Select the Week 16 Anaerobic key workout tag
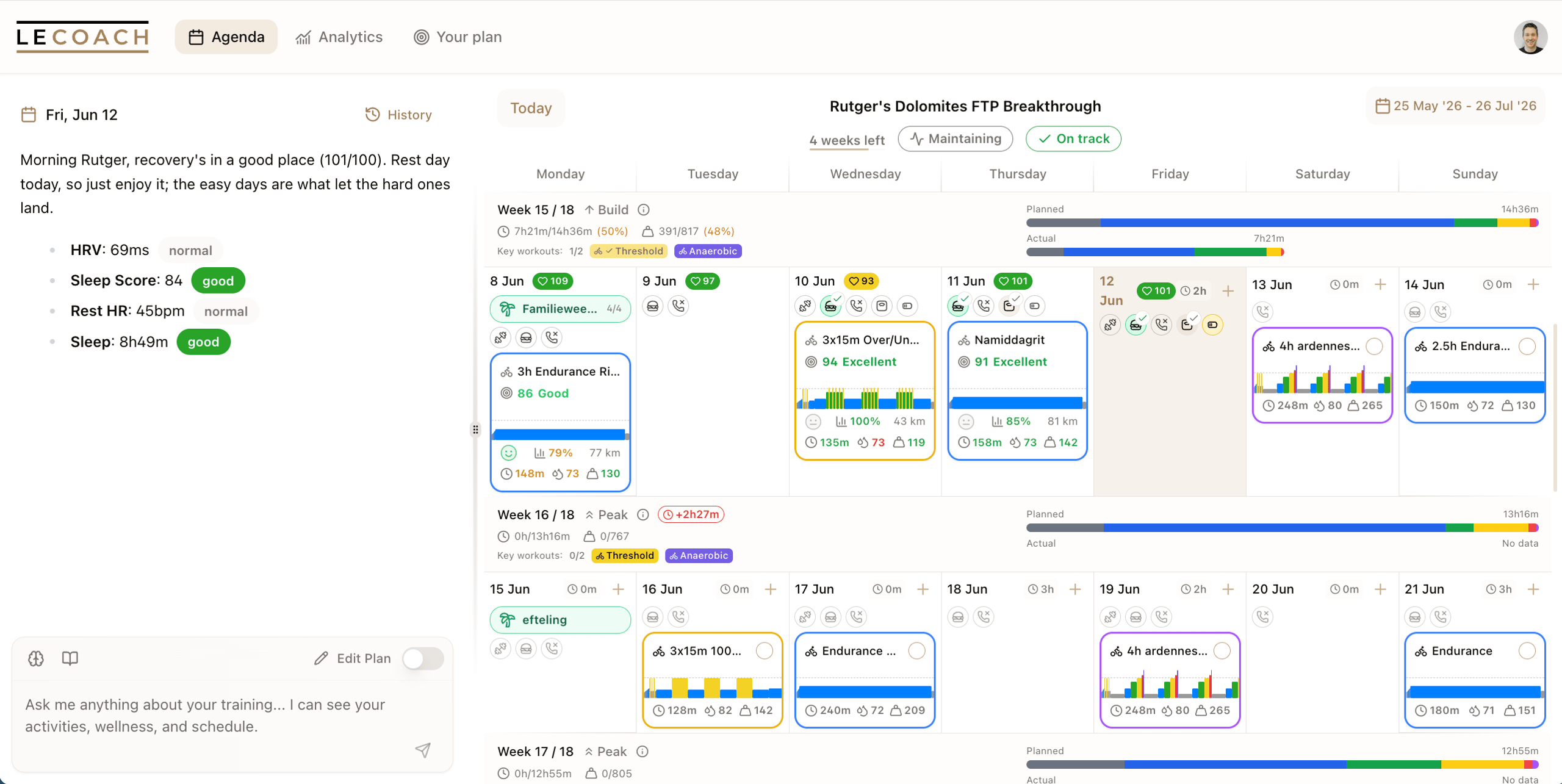 pos(699,556)
